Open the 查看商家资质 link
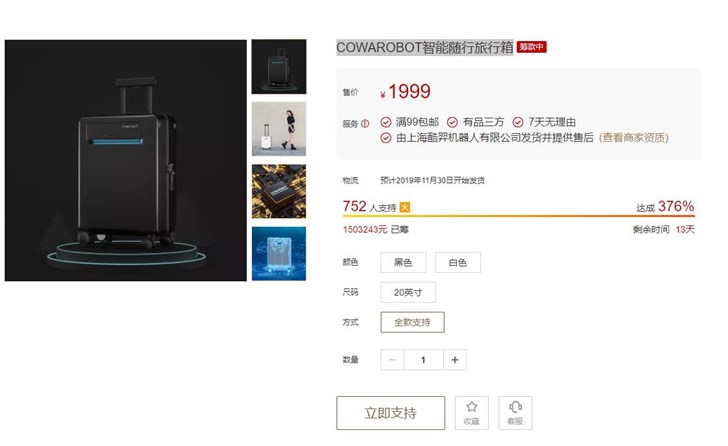This screenshot has height=446, width=728. coord(634,138)
